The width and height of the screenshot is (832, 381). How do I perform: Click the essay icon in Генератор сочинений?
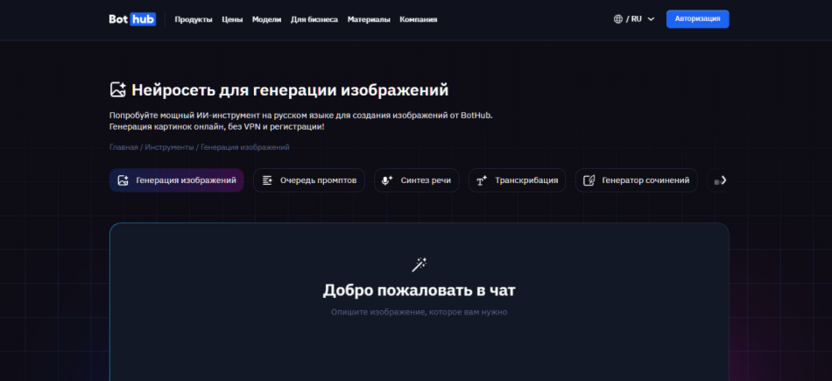coord(588,180)
